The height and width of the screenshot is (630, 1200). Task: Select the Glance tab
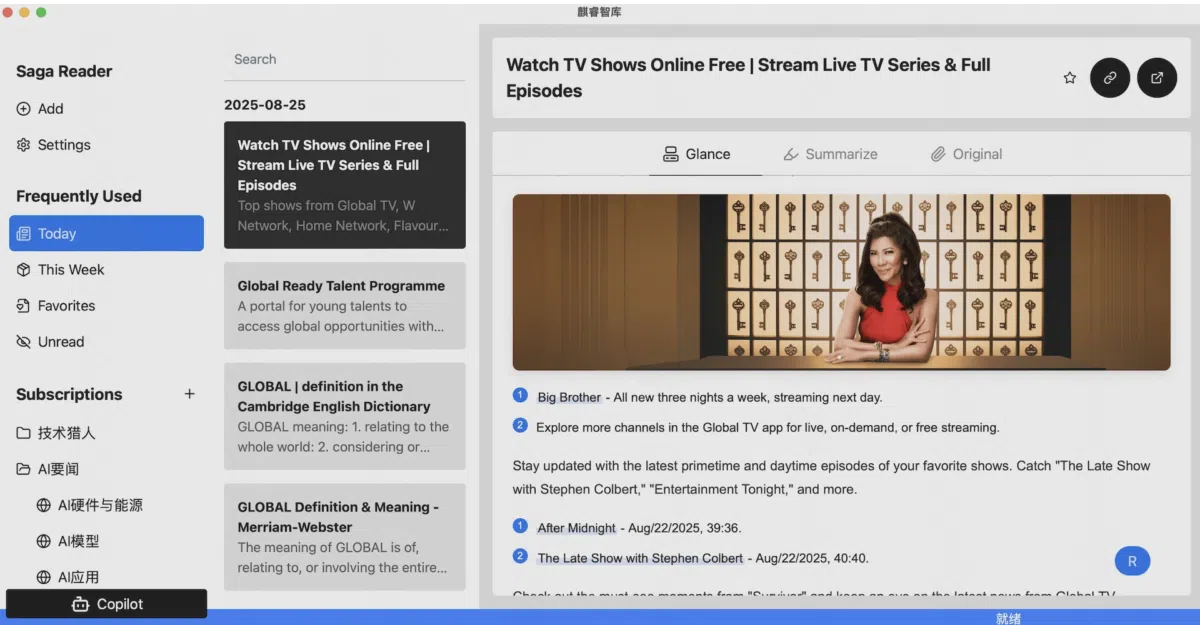(x=697, y=154)
